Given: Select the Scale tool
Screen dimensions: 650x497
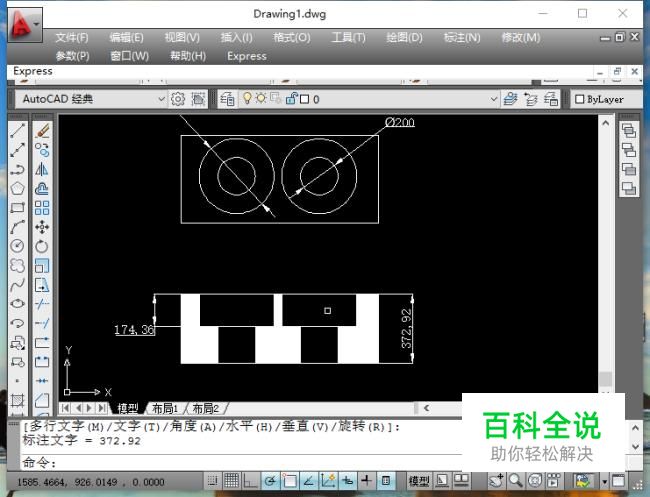Looking at the screenshot, I should click(42, 265).
